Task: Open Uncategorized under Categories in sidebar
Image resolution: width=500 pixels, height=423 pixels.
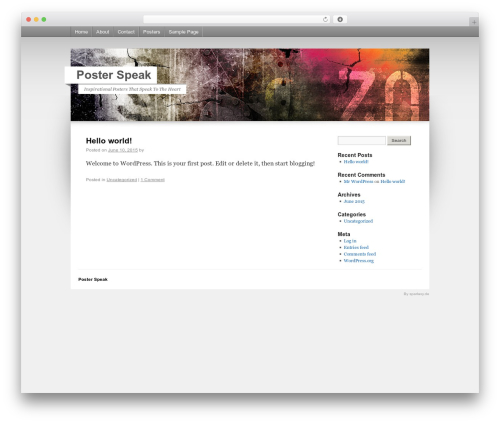Action: coord(358,221)
